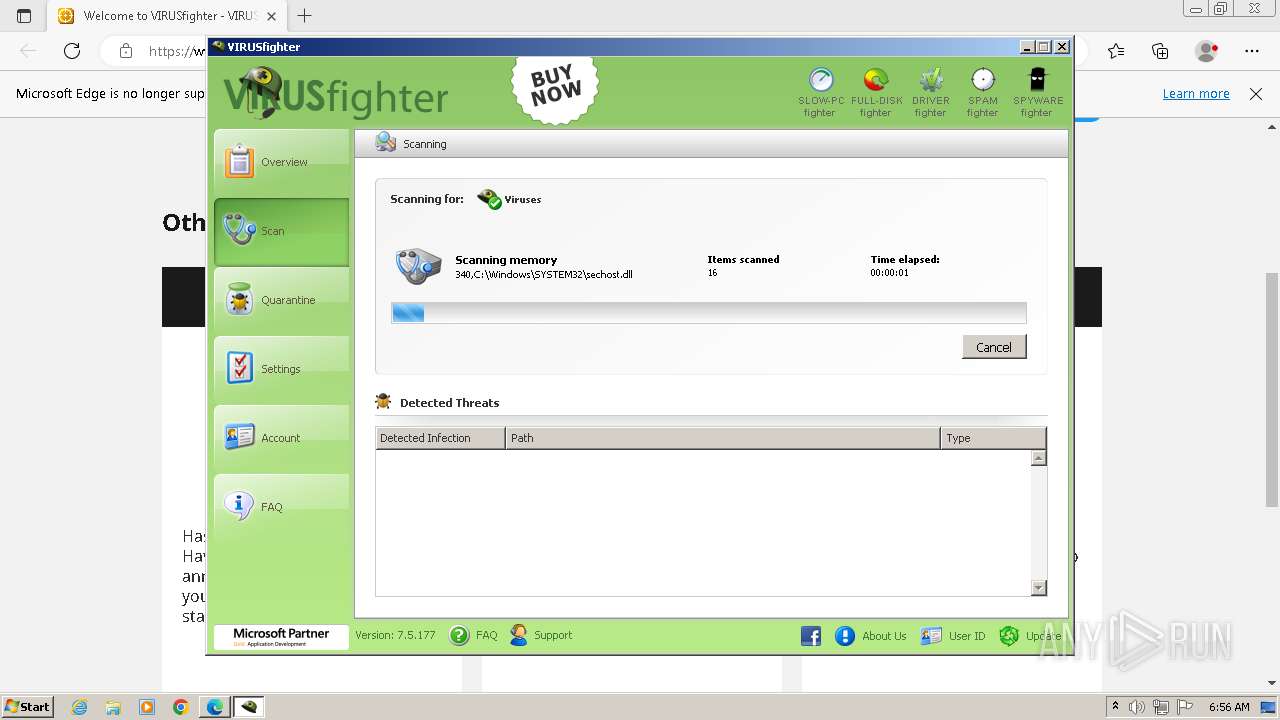Viewport: 1280px width, 720px height.
Task: Switch to Edge in taskbar
Action: [x=215, y=707]
